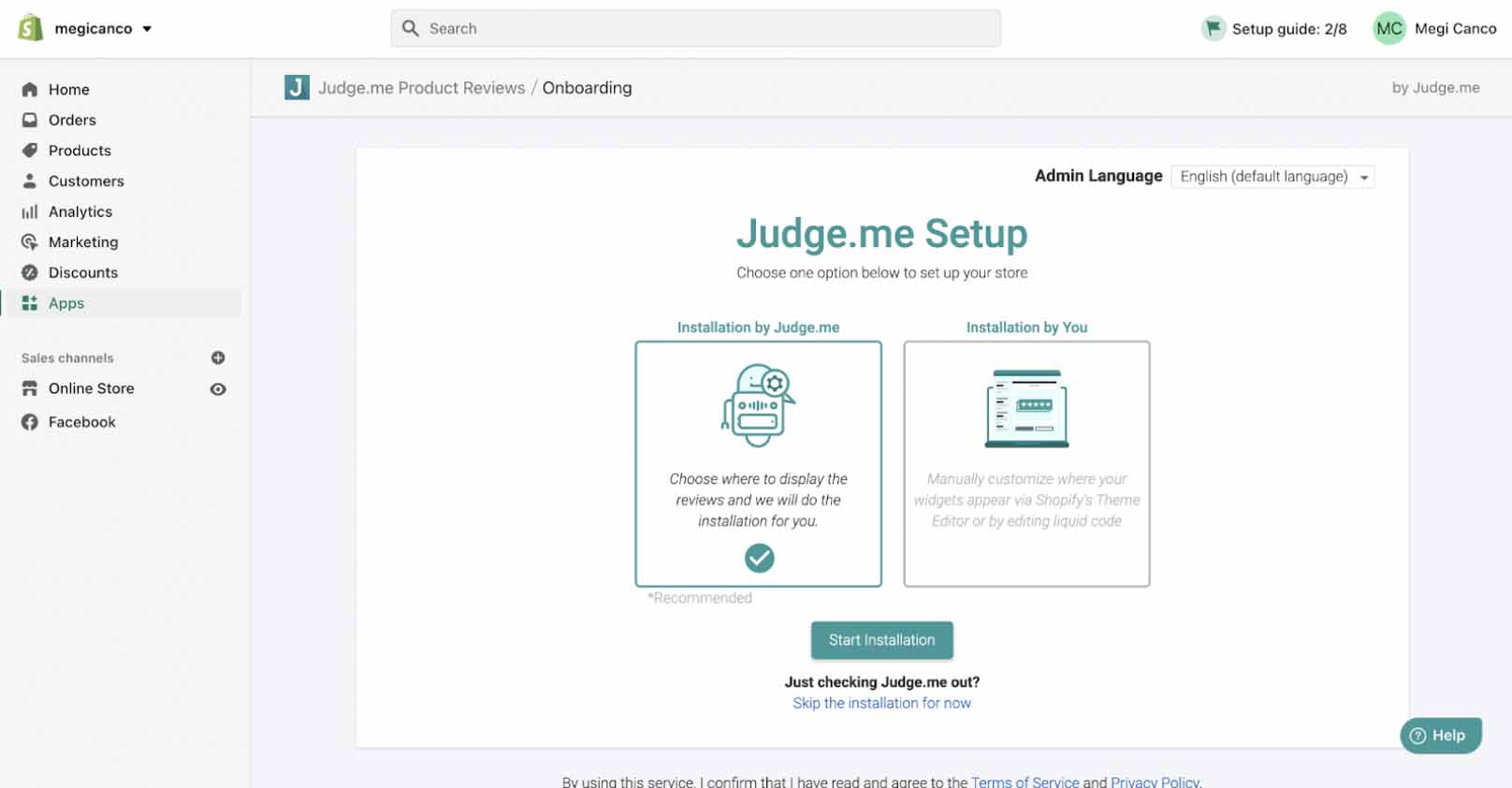This screenshot has height=788, width=1512.
Task: Click the Shopify bag logo
Action: 31,28
